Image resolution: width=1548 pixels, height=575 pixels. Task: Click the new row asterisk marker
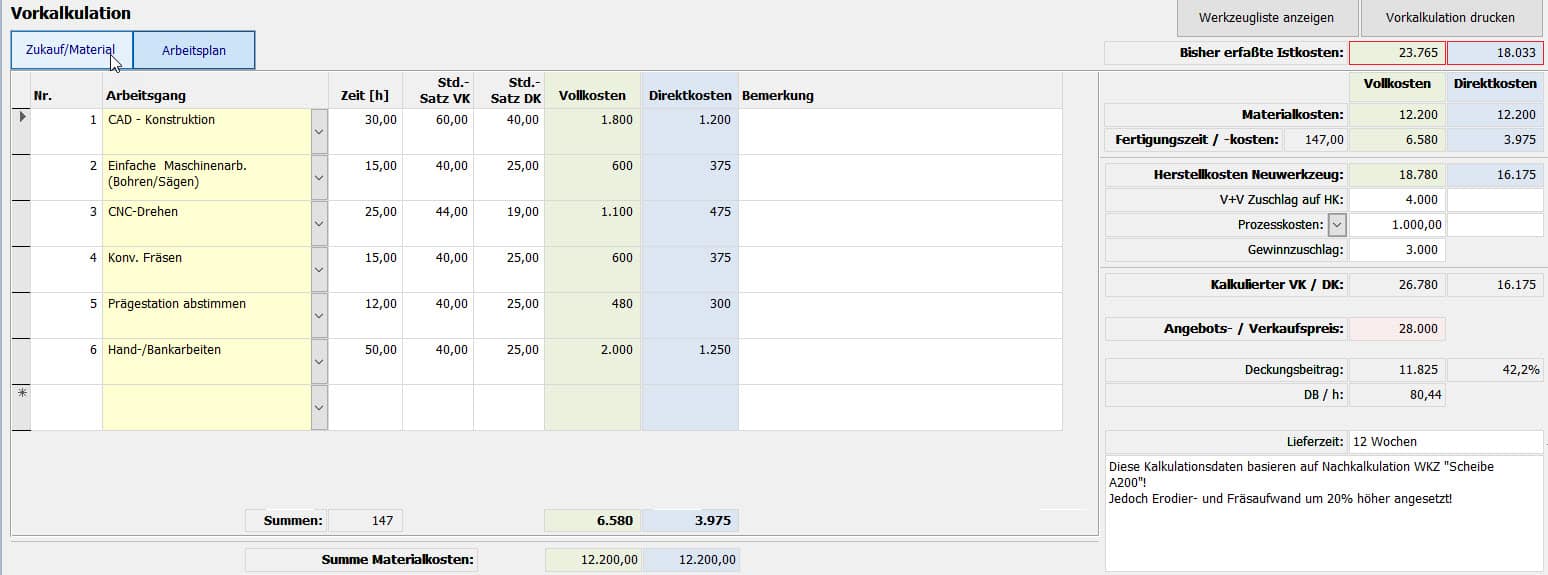click(21, 396)
